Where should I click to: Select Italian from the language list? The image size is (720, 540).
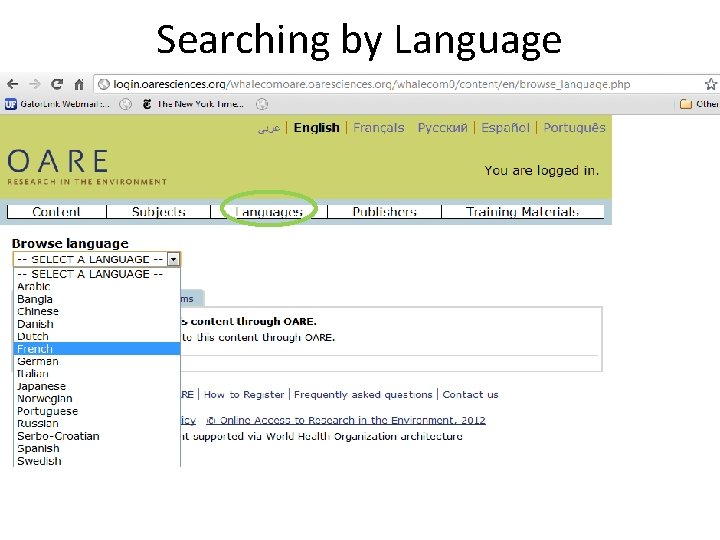[97, 374]
